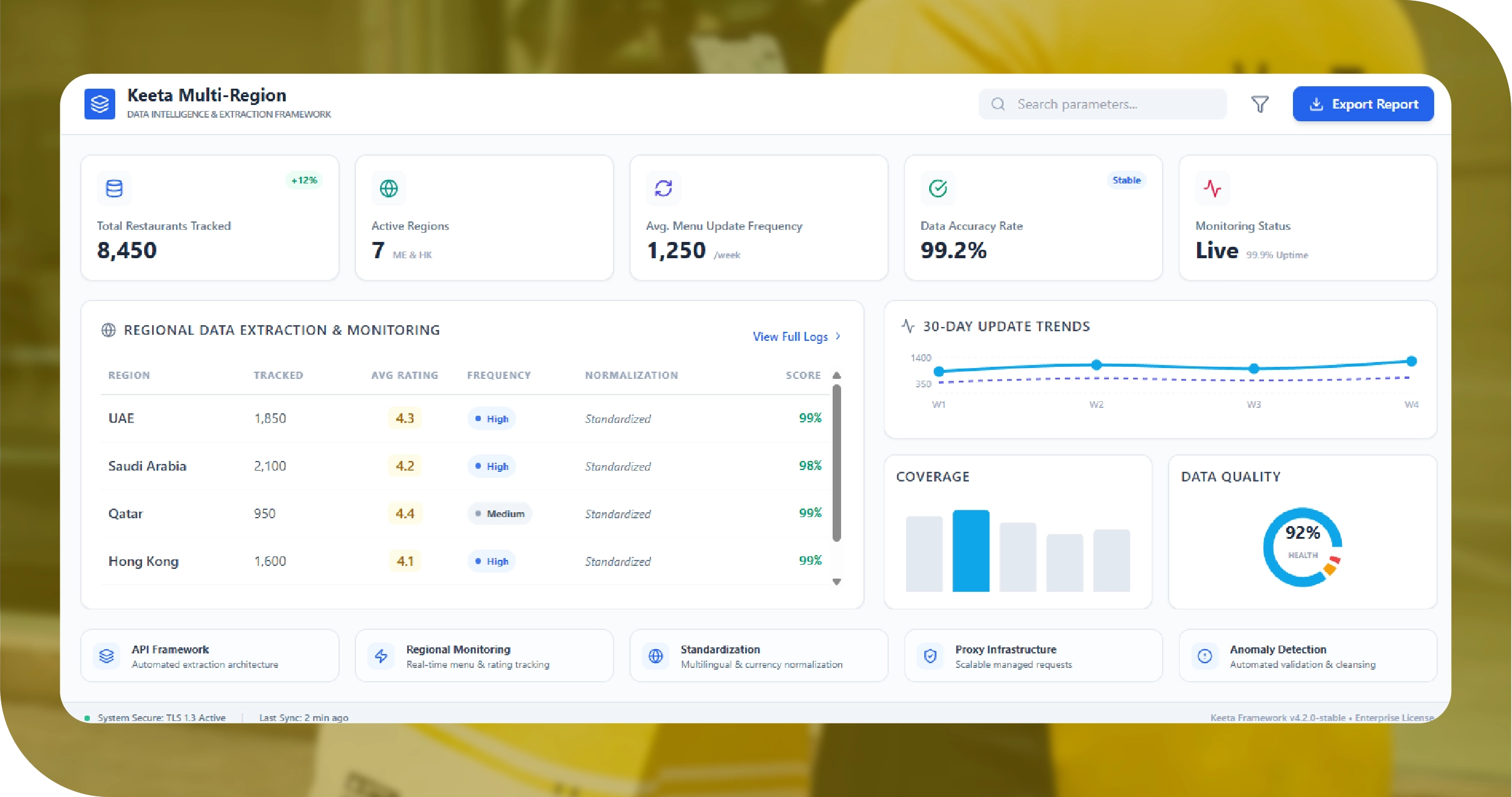Select the highlighted blue Coverage bar

tap(971, 550)
